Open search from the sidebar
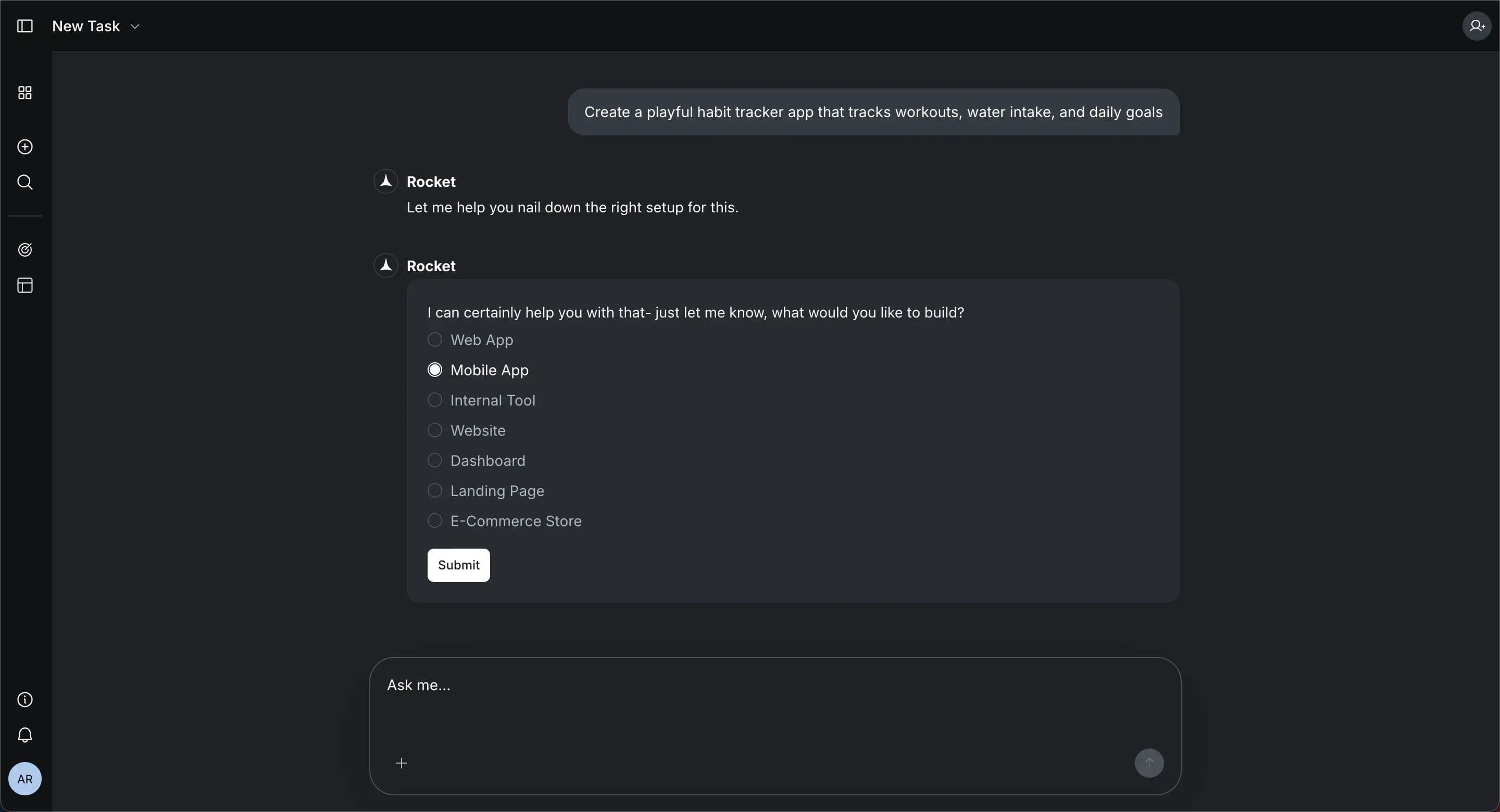This screenshot has height=812, width=1500. pyautogui.click(x=24, y=182)
